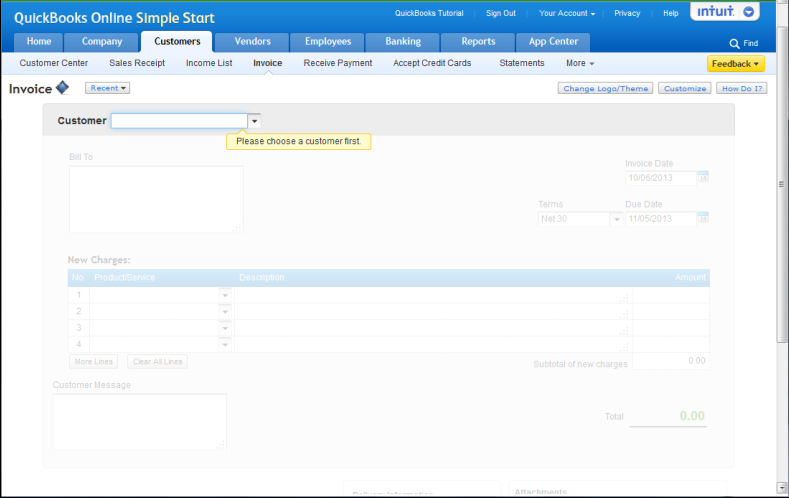Open the Employees tab
Image resolution: width=789 pixels, height=498 pixels.
click(x=328, y=42)
